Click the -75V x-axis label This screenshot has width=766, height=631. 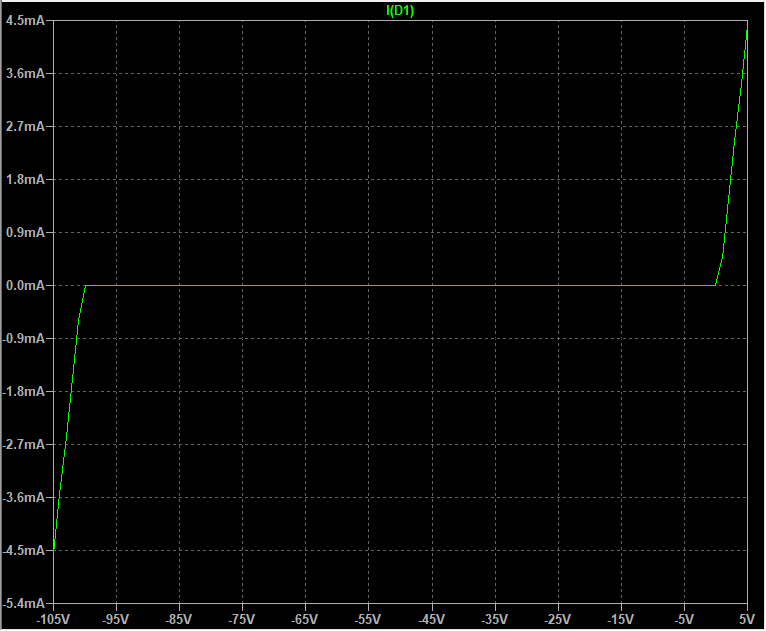coord(242,619)
